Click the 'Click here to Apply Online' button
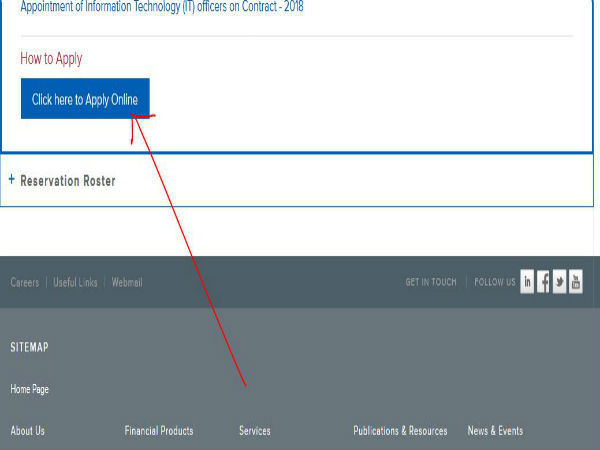The width and height of the screenshot is (600, 450). pyautogui.click(x=85, y=99)
